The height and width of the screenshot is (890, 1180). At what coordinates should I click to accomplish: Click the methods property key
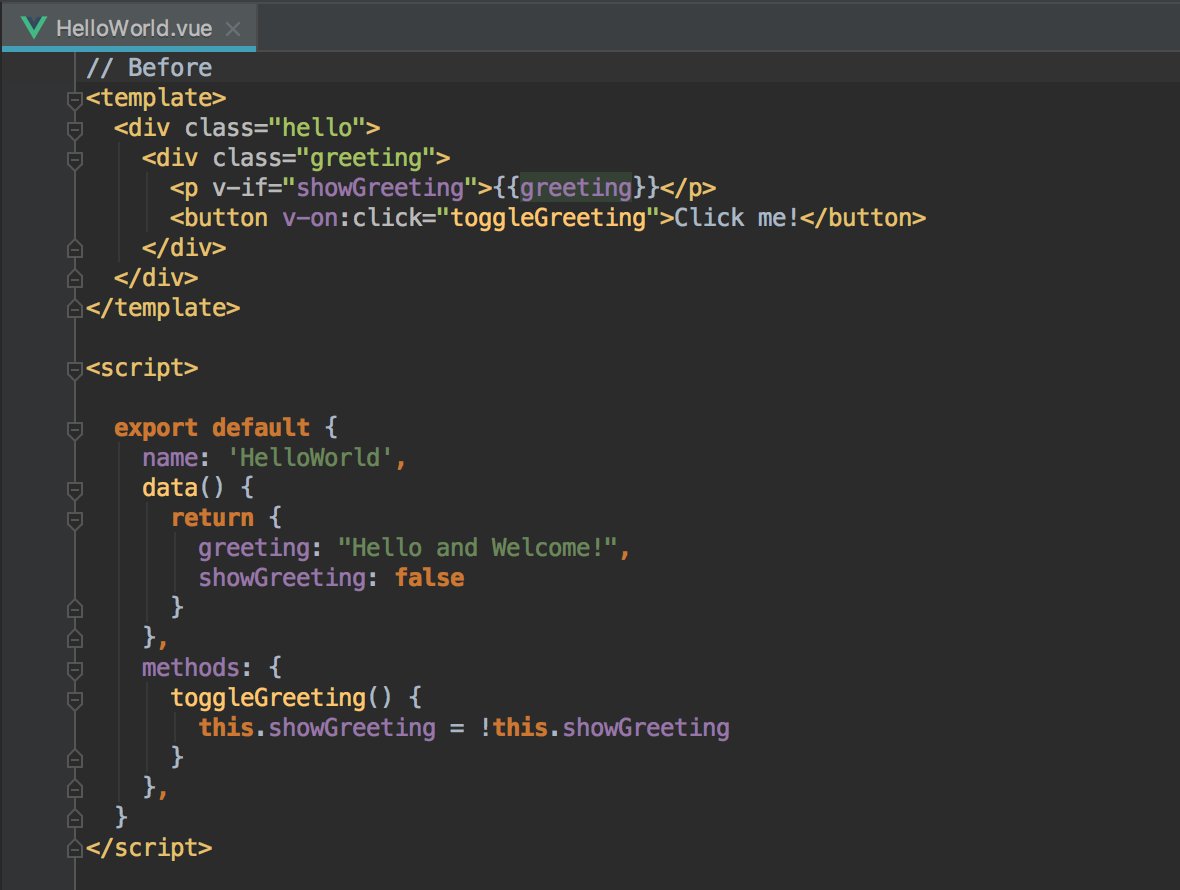(190, 667)
